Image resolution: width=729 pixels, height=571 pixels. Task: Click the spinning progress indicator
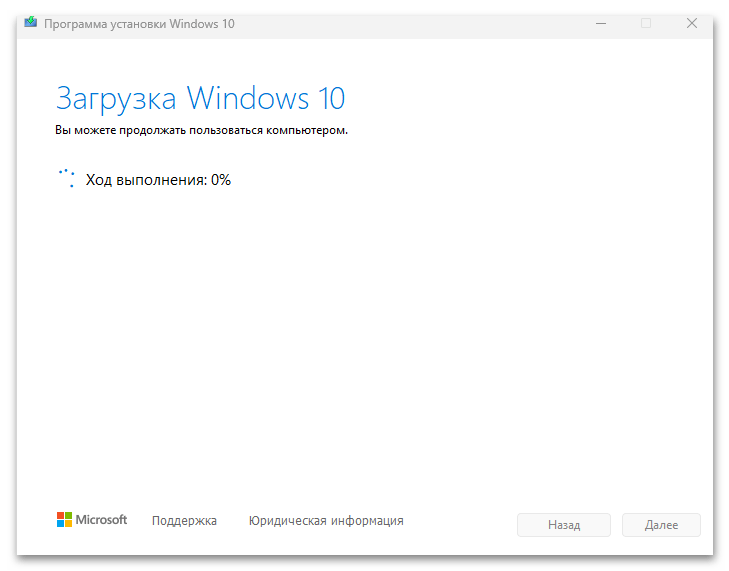click(66, 178)
